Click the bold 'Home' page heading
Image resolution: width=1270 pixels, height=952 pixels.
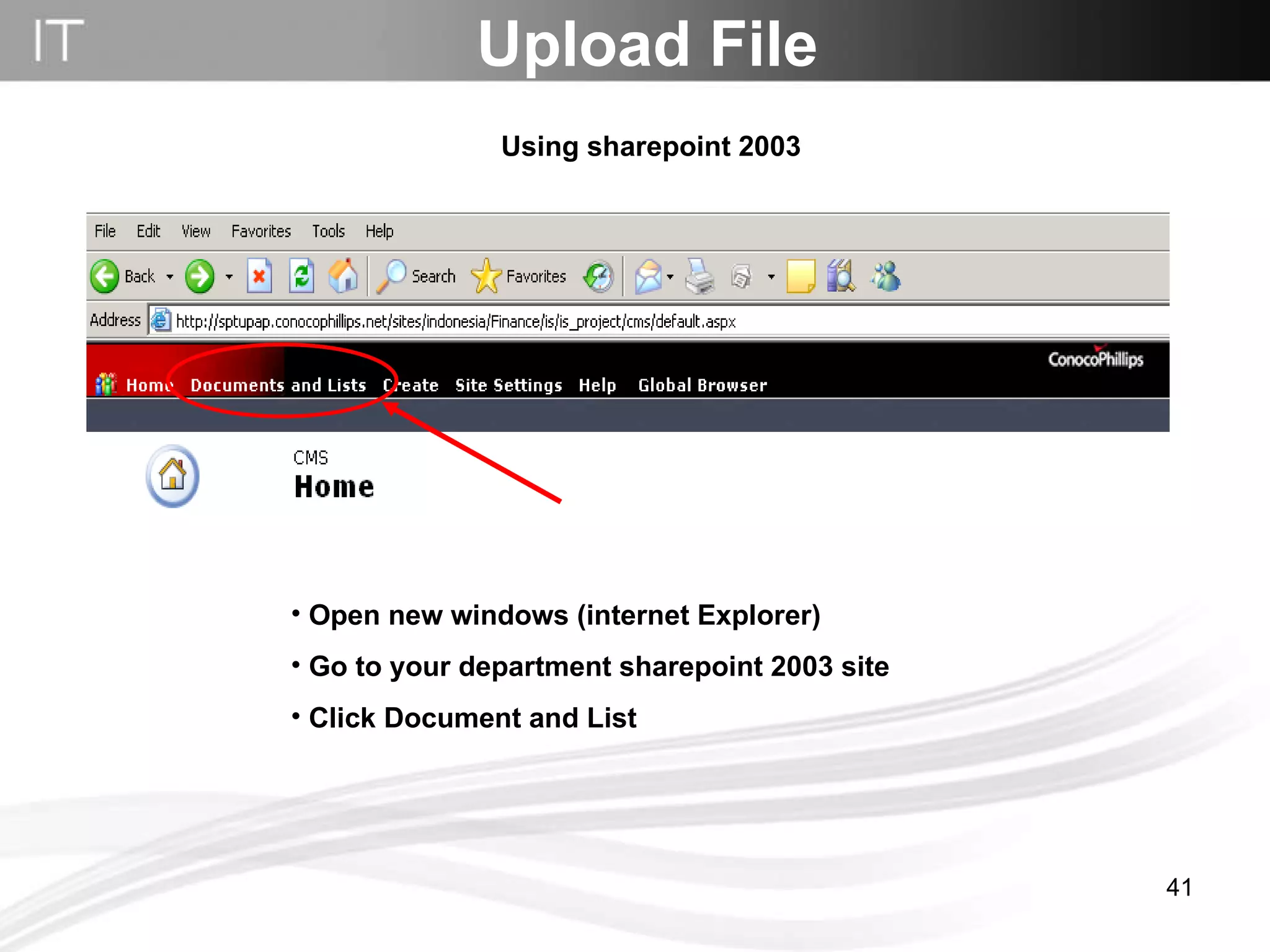coord(334,487)
